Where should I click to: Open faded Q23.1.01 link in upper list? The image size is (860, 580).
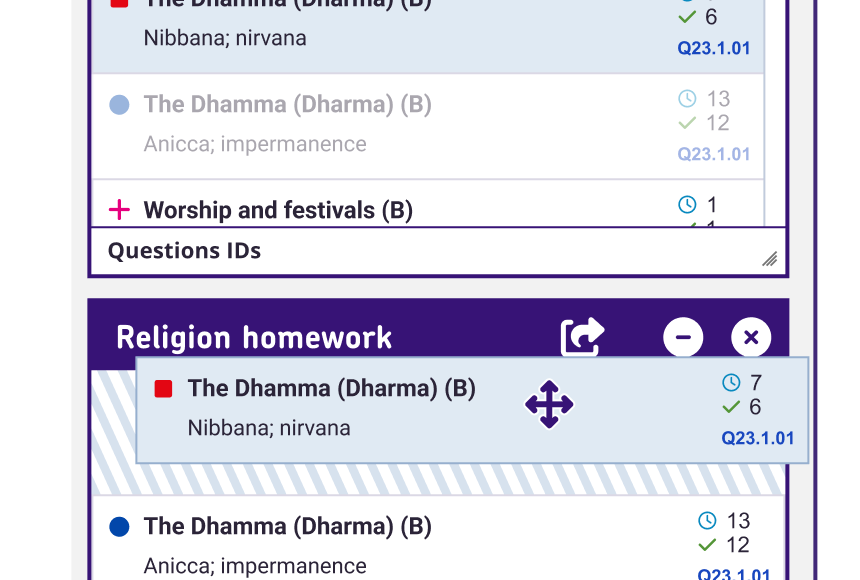(713, 154)
